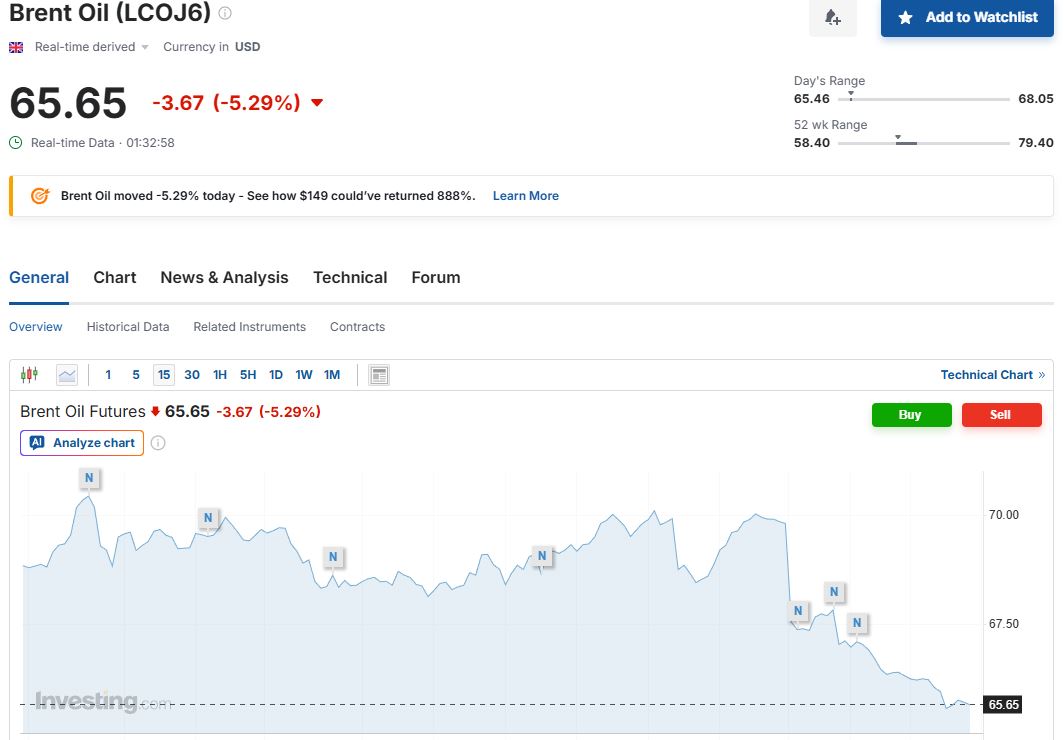Click info icon beside Brent Oil title
Screen dimensions: 1064x740
(225, 13)
